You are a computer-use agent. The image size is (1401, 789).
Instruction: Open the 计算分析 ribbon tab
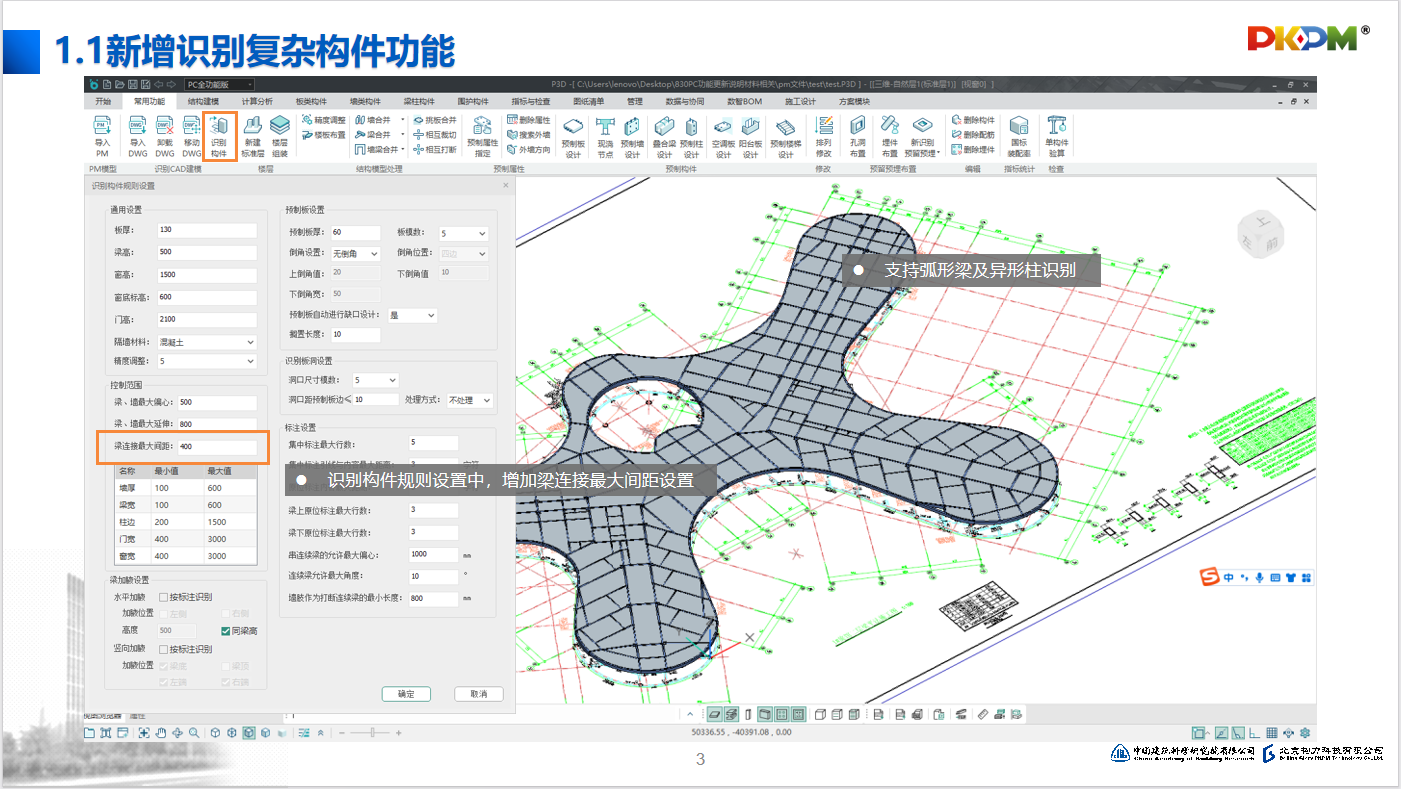[x=257, y=101]
